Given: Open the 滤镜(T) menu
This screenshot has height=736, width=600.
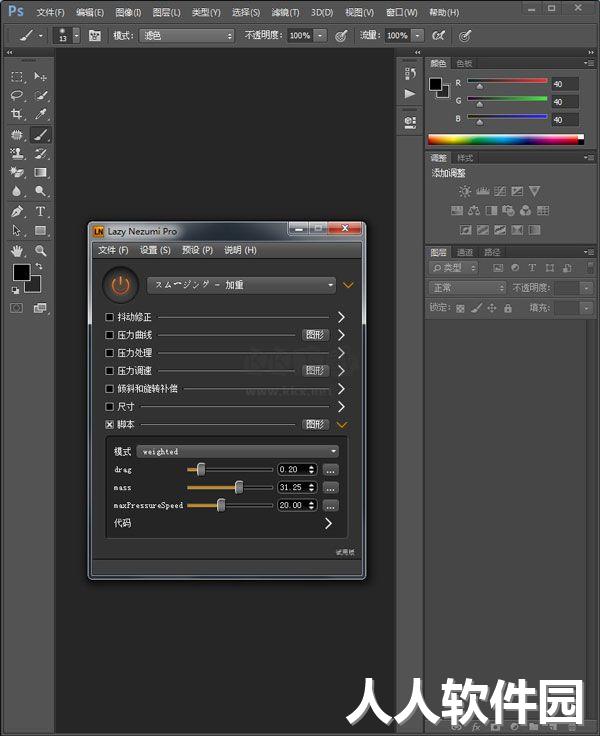Looking at the screenshot, I should [285, 13].
